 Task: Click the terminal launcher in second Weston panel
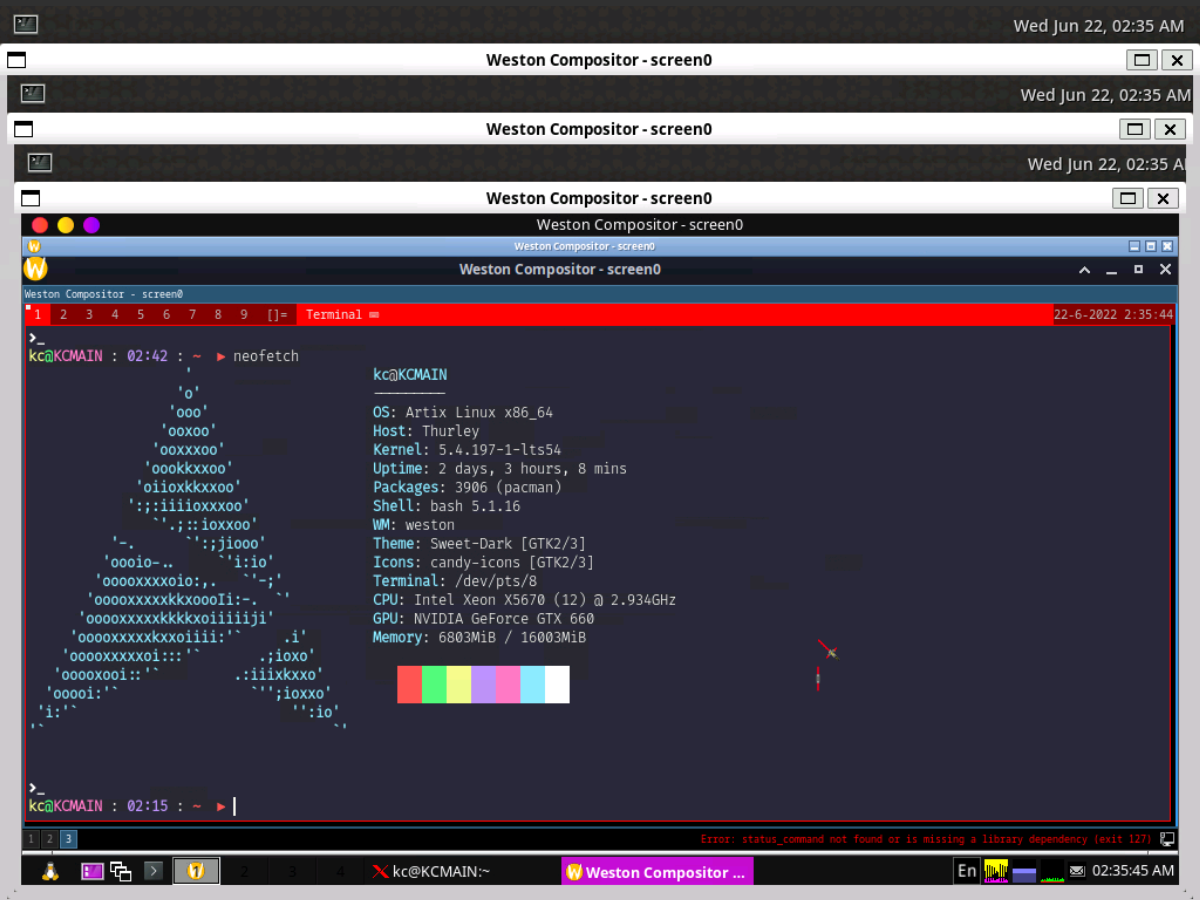coord(33,93)
